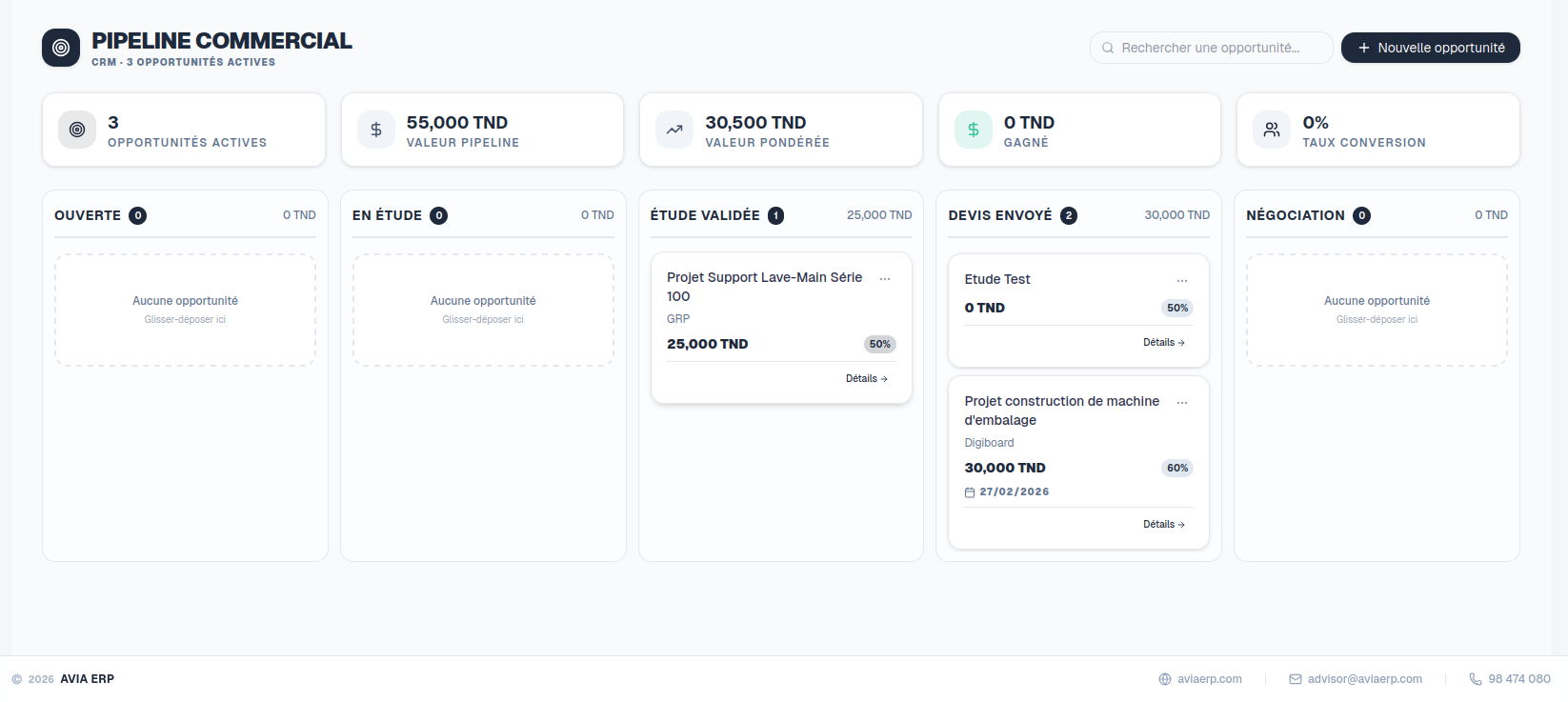Click the Valeur Pondérée trend chart icon
Screen dimensions: 1568x702
[x=673, y=130]
